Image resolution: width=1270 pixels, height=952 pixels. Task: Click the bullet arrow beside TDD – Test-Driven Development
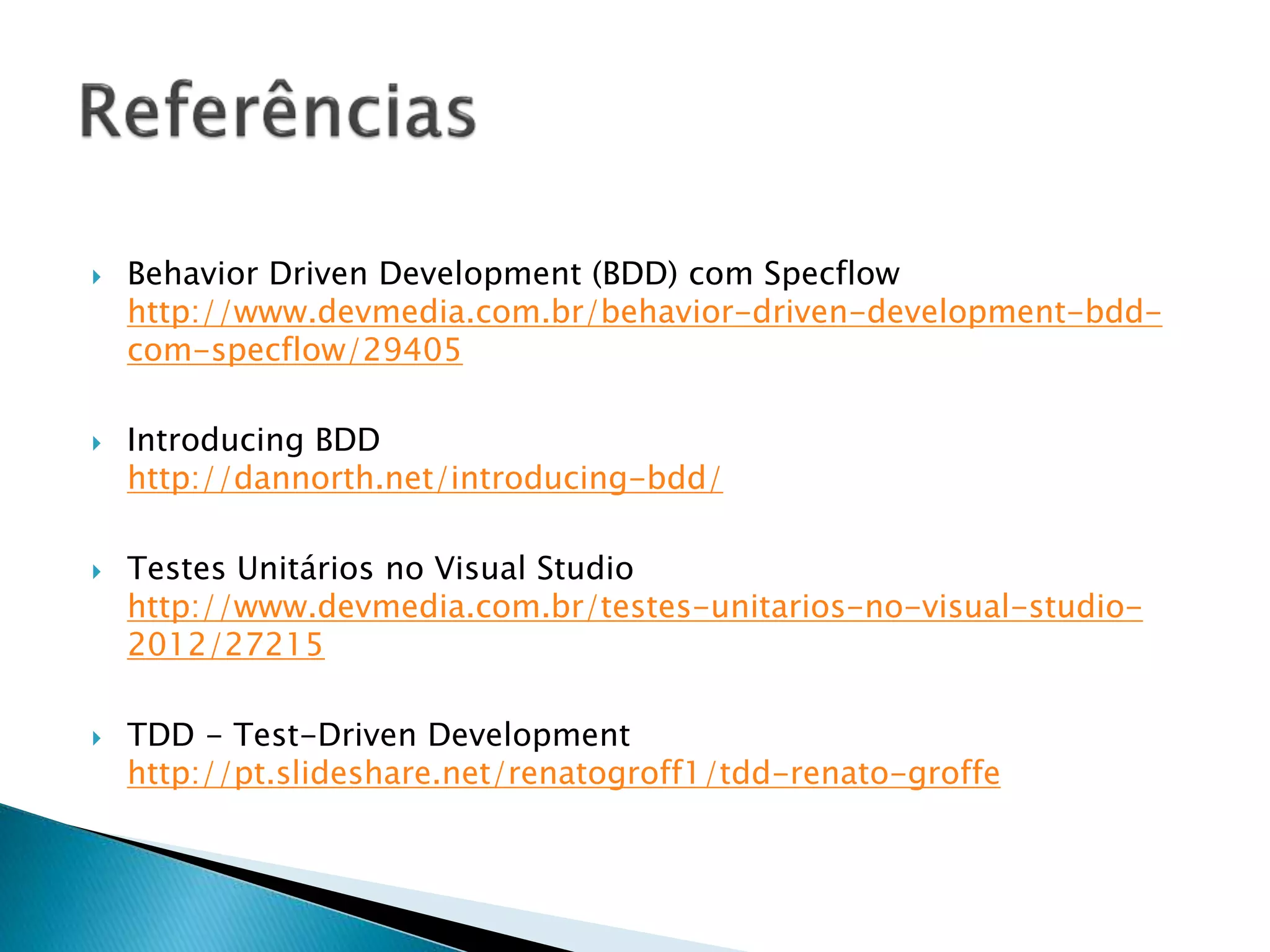pyautogui.click(x=96, y=738)
